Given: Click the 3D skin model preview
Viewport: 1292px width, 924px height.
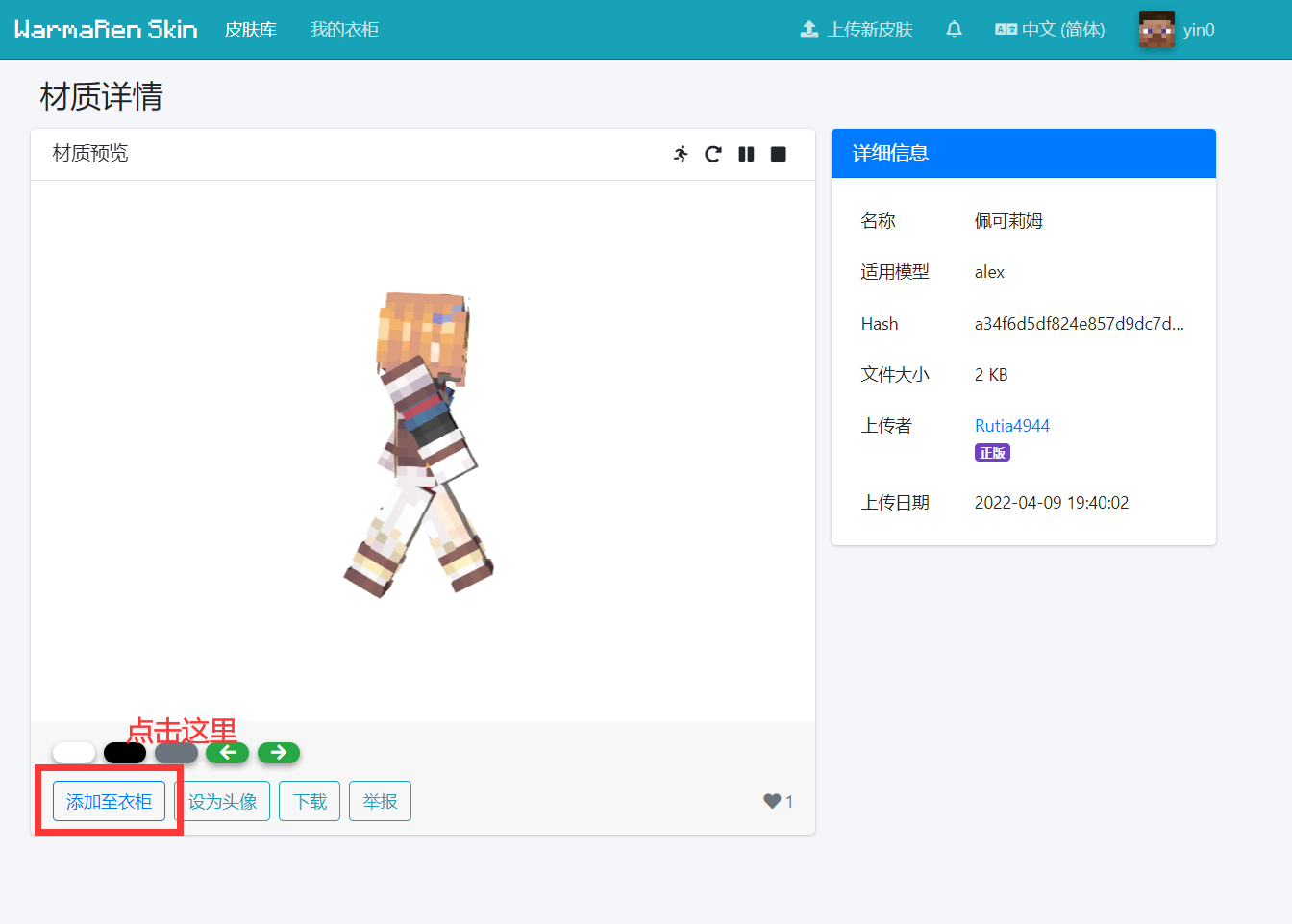Looking at the screenshot, I should pyautogui.click(x=423, y=444).
